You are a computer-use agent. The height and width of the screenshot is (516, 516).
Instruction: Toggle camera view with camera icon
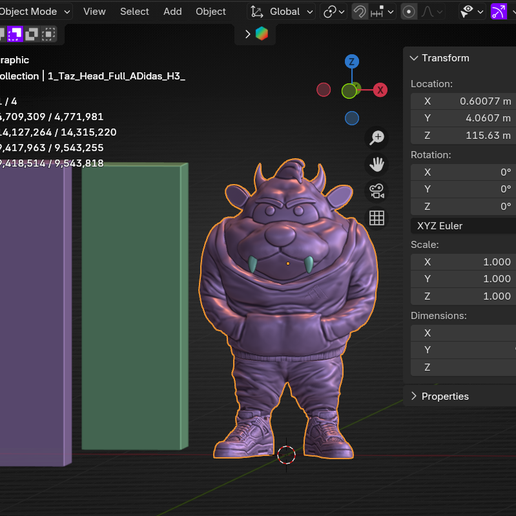[377, 191]
